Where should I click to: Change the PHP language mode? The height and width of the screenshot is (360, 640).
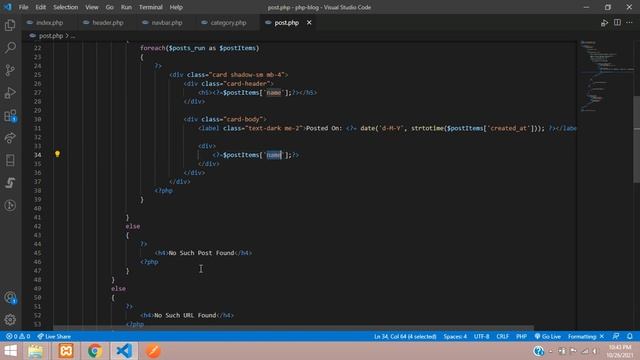[521, 336]
